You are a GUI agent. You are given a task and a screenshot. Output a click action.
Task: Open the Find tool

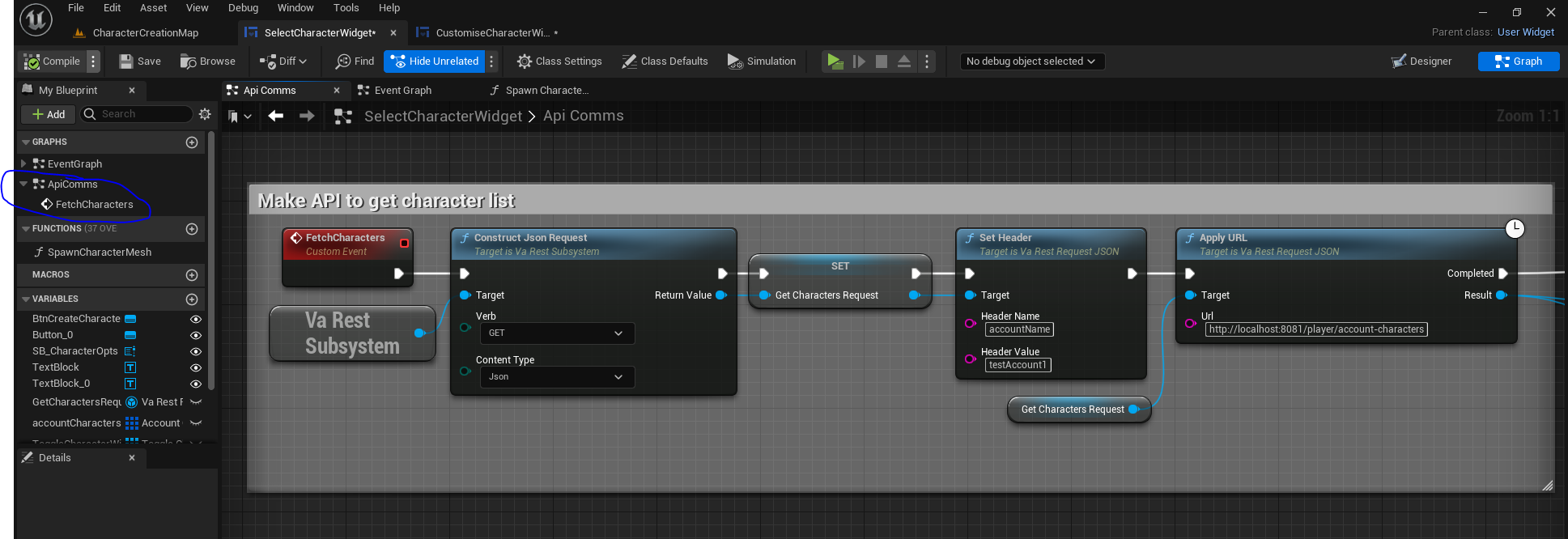click(x=355, y=62)
